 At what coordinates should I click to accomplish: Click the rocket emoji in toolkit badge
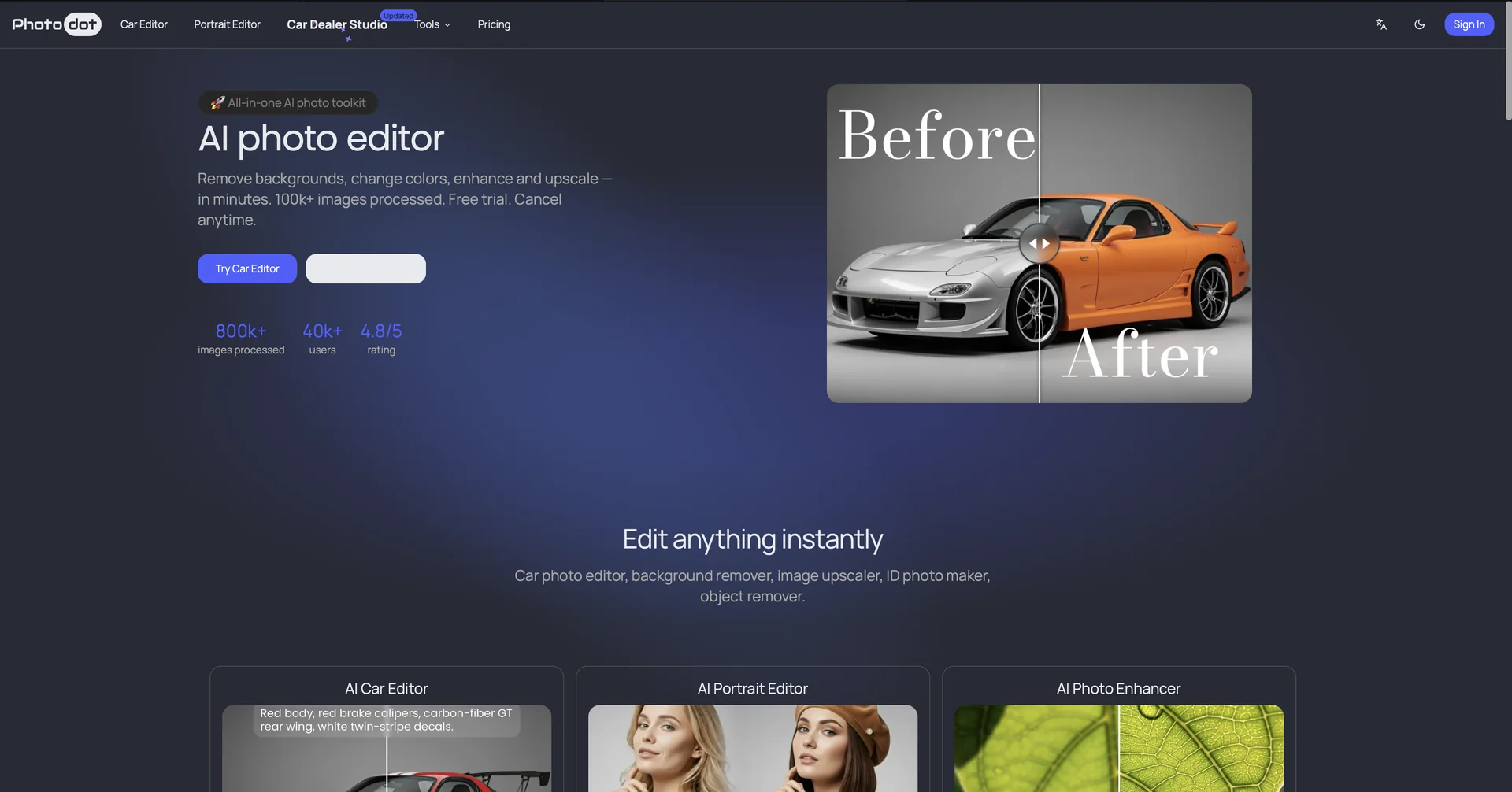pos(217,103)
